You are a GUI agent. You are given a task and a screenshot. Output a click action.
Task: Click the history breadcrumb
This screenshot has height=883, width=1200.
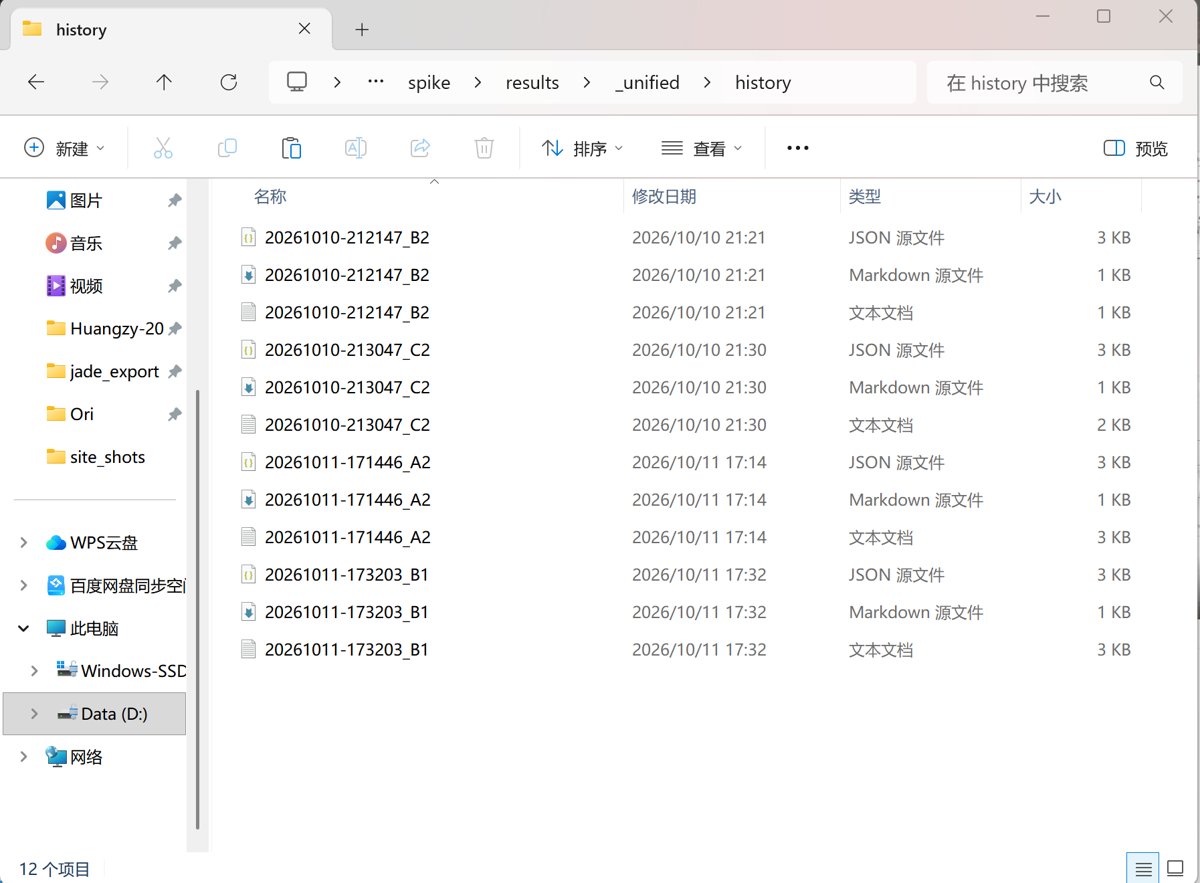pos(763,83)
